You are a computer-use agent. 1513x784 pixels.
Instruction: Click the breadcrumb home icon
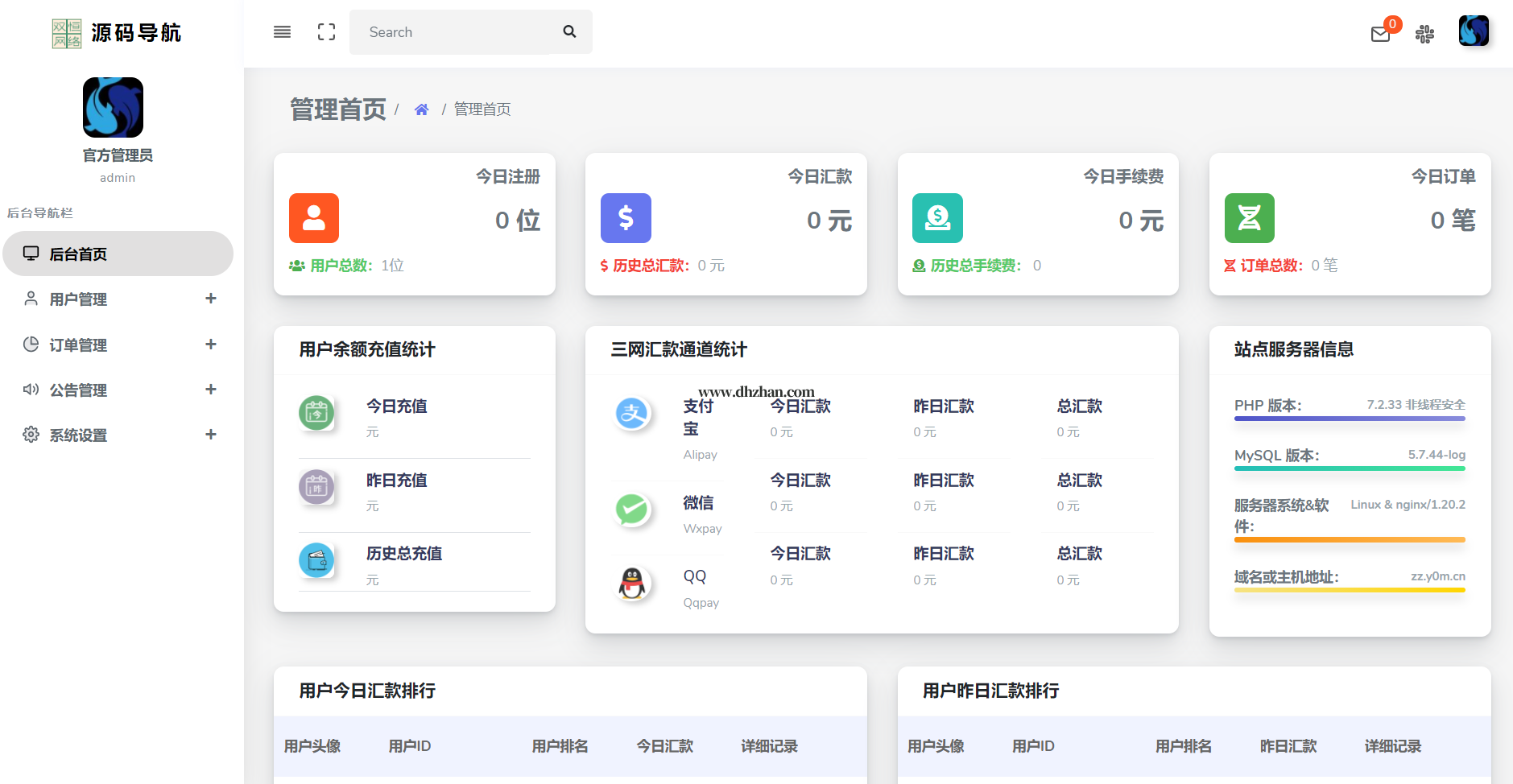(421, 109)
